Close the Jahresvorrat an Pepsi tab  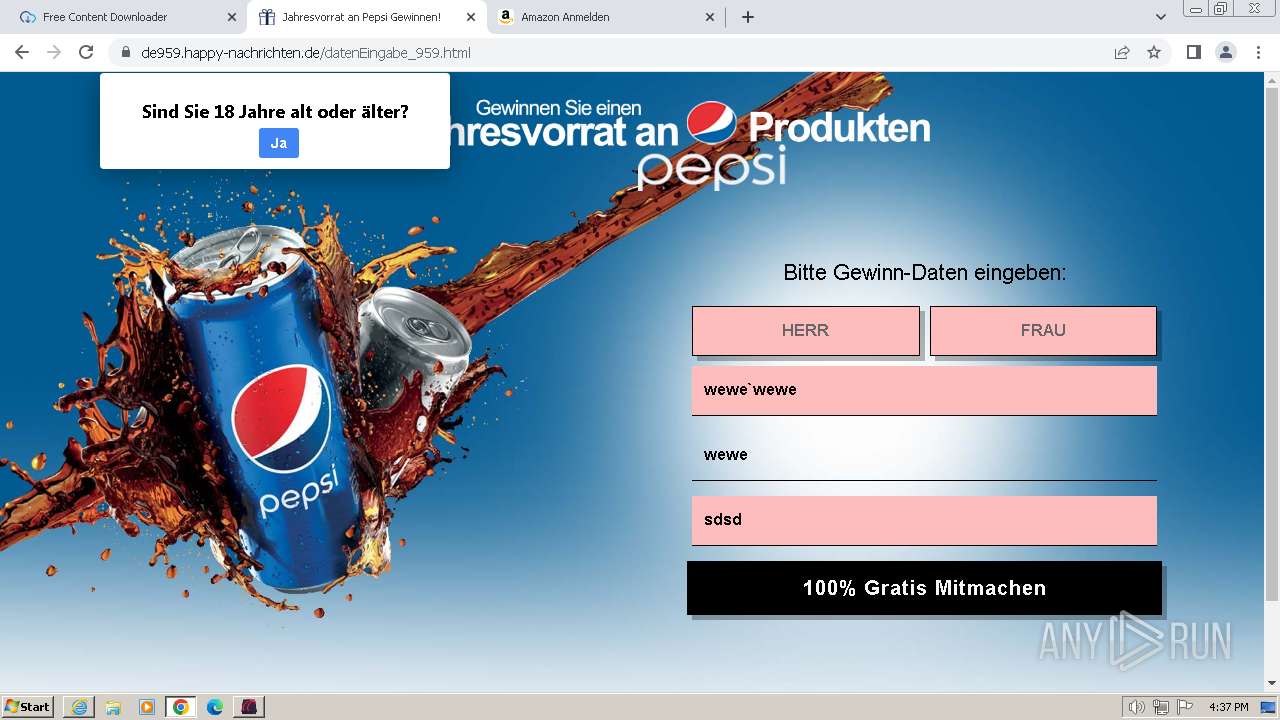pos(471,17)
